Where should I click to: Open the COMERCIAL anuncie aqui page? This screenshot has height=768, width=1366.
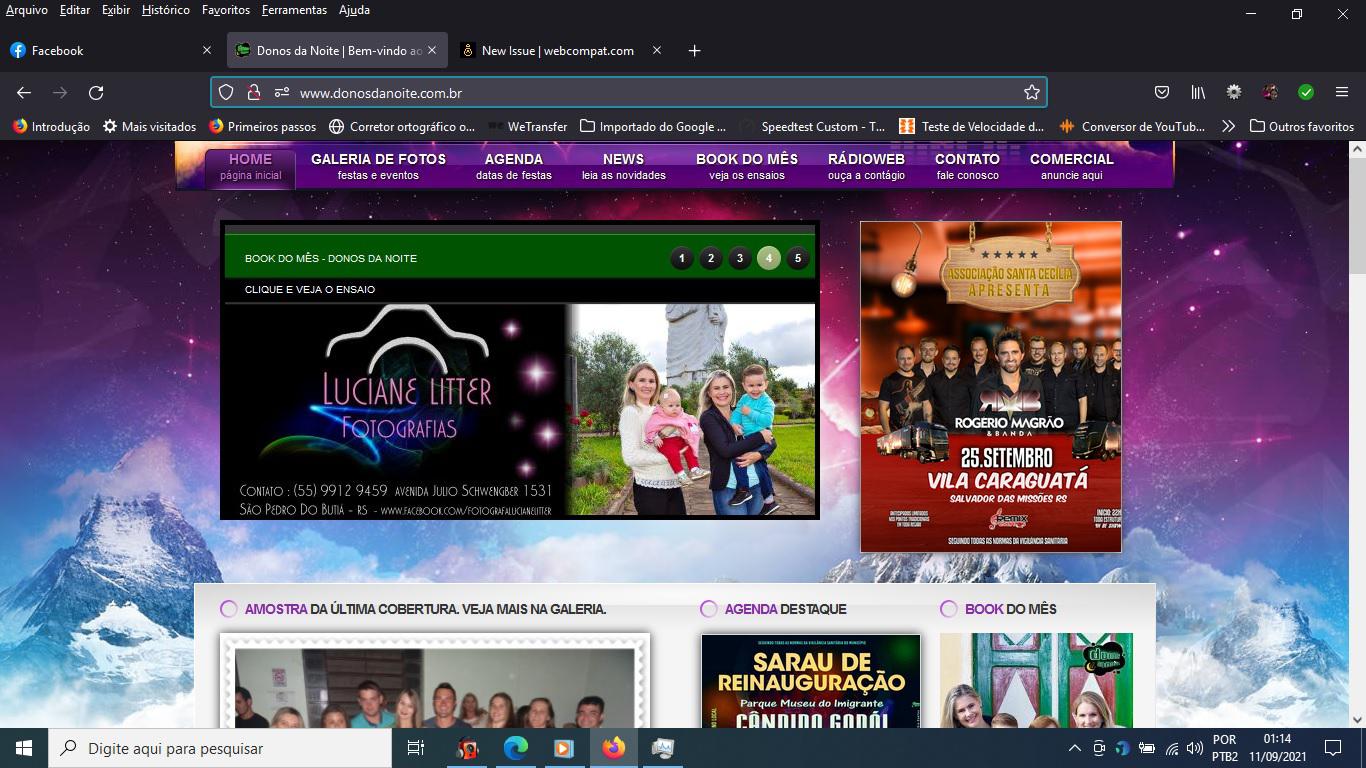click(1071, 167)
